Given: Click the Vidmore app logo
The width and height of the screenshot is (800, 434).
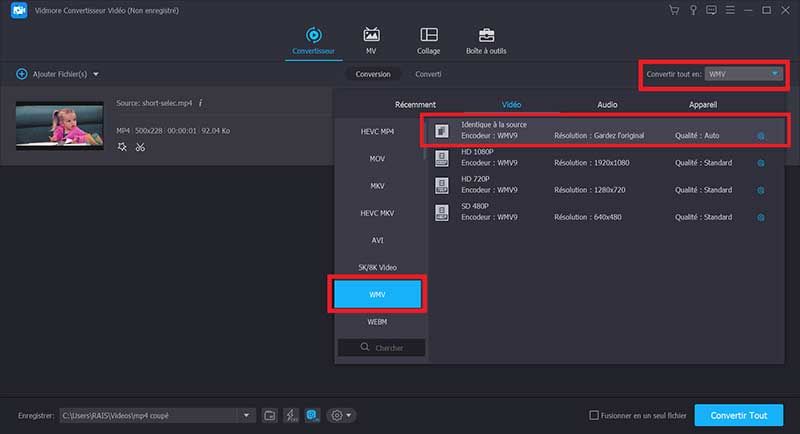Looking at the screenshot, I should (19, 10).
